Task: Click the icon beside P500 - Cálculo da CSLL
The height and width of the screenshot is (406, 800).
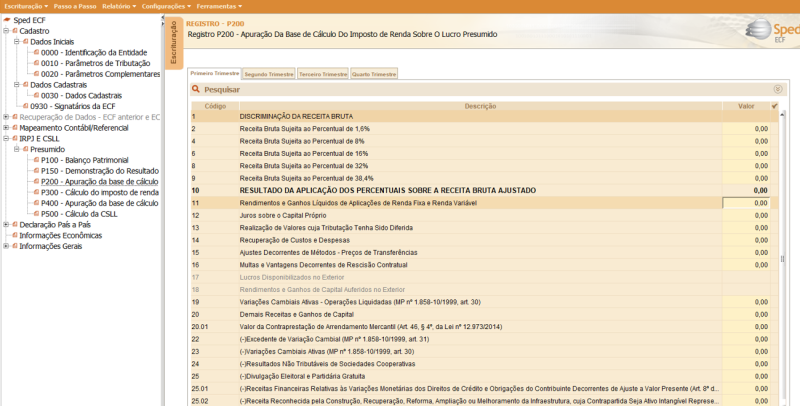Action: [36, 213]
